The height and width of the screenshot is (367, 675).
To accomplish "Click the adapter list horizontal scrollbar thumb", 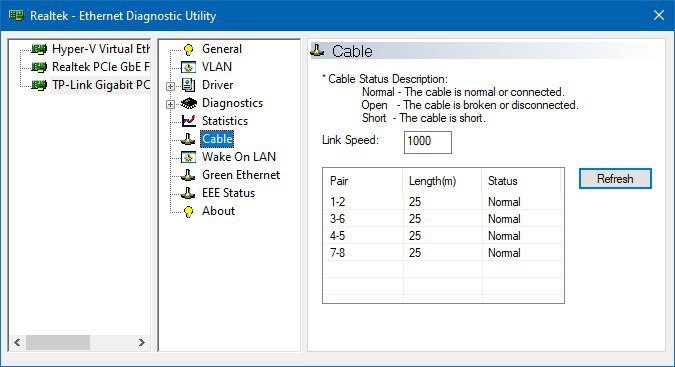I will [58, 342].
